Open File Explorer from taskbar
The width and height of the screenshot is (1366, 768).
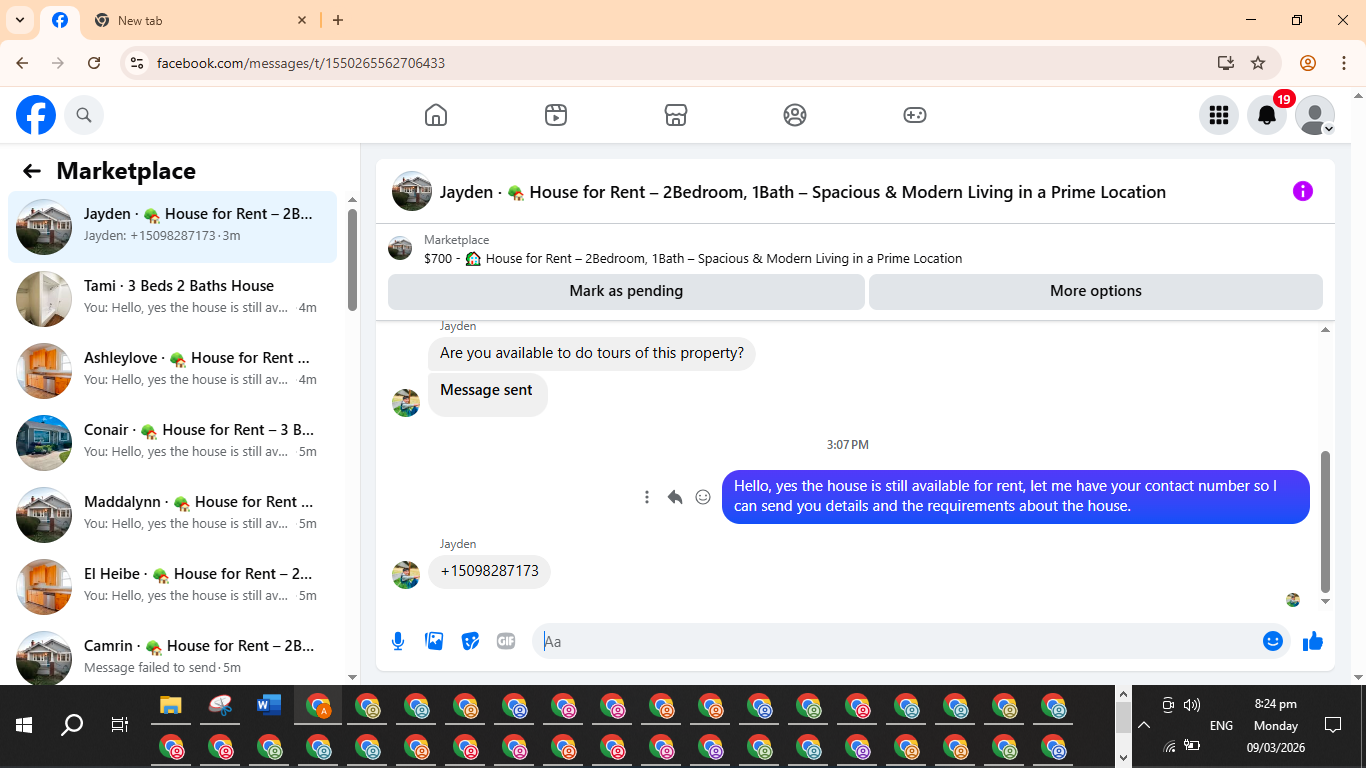tap(171, 706)
